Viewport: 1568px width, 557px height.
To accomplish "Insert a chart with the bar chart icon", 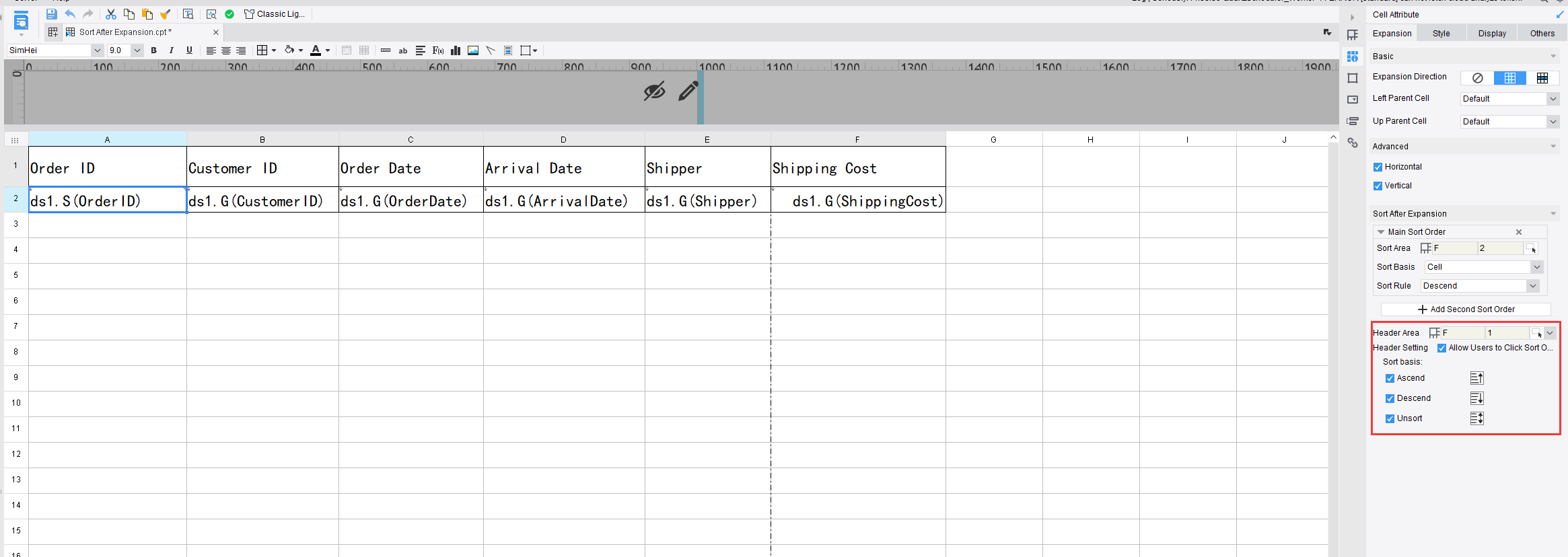I will point(456,50).
